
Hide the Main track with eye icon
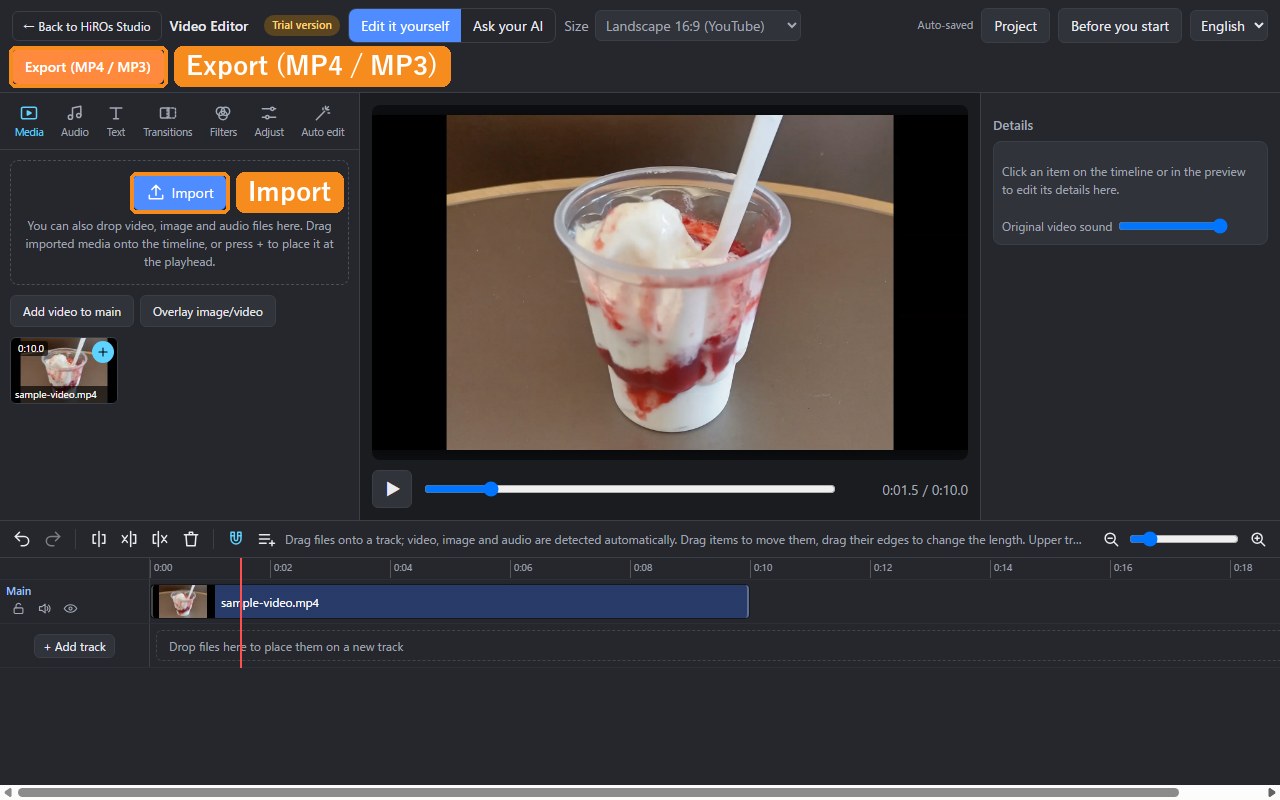pos(71,608)
